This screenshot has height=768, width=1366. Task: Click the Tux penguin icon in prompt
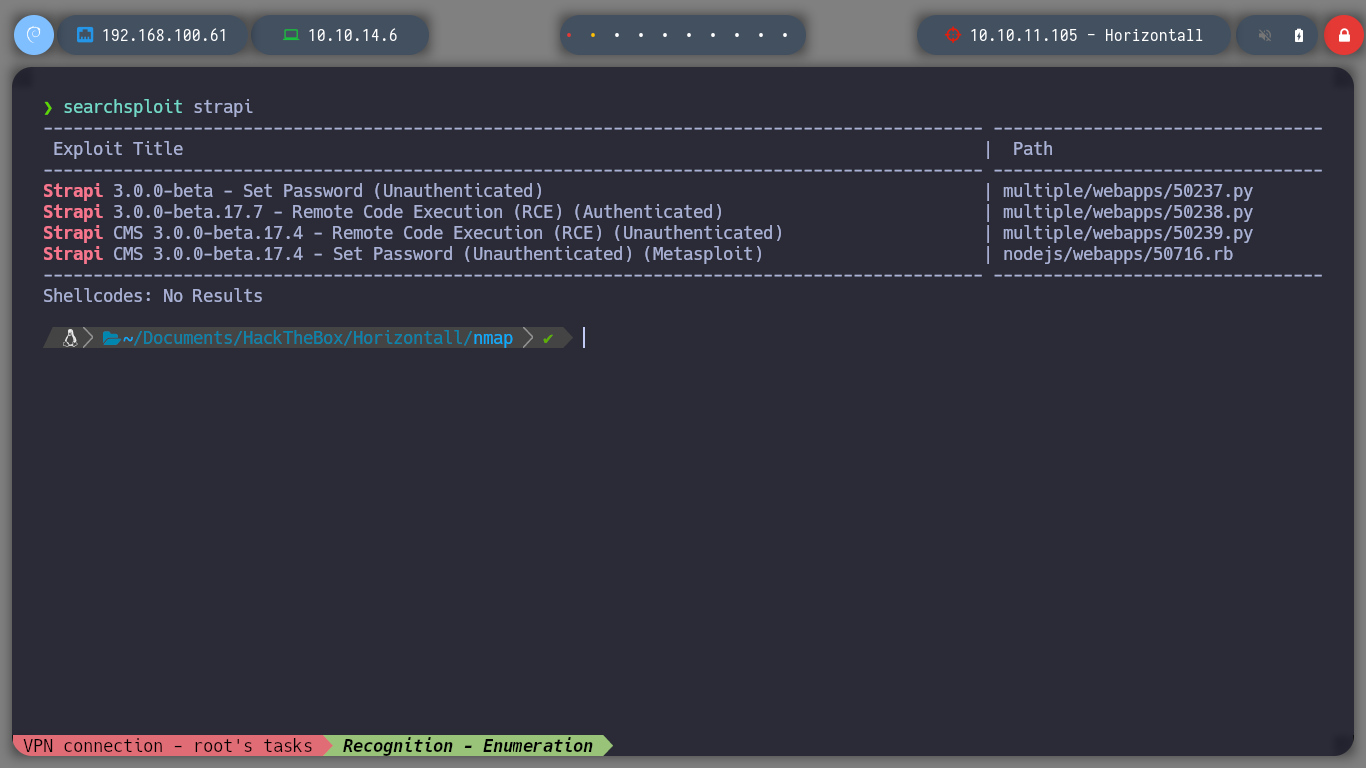[x=70, y=338]
